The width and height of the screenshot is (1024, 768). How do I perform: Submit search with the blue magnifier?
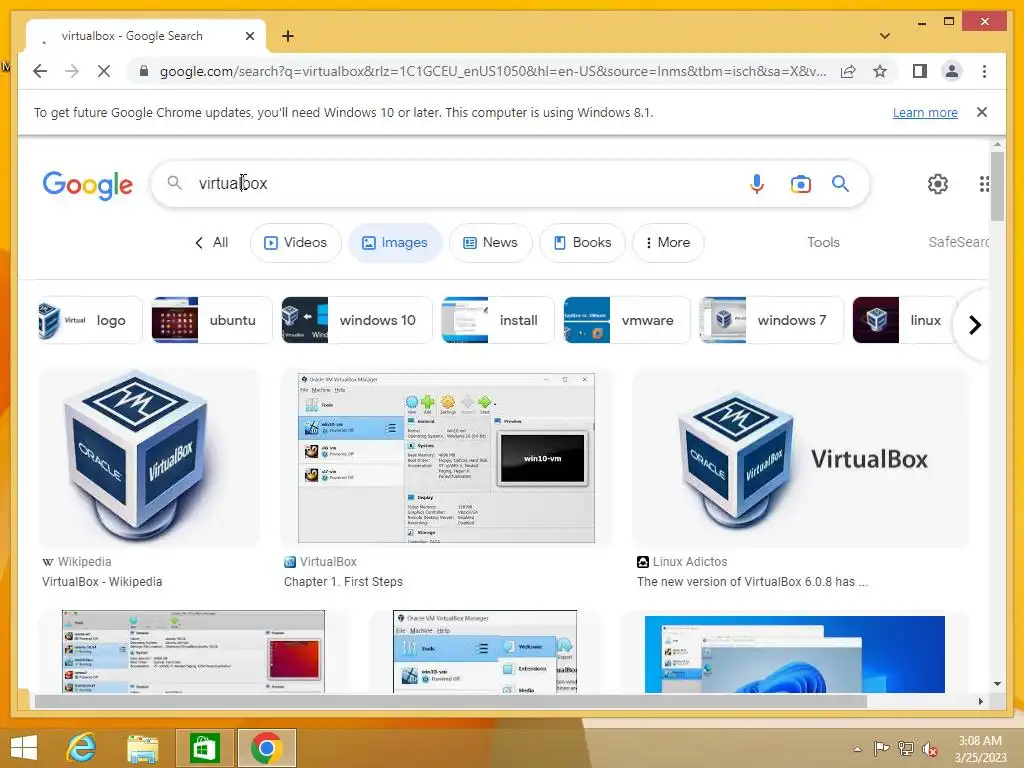pos(840,184)
